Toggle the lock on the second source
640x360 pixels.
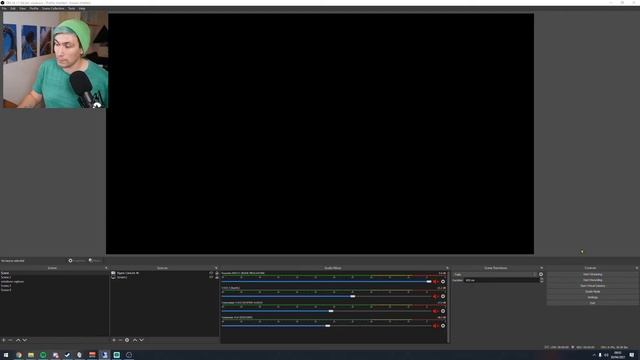coord(217,278)
